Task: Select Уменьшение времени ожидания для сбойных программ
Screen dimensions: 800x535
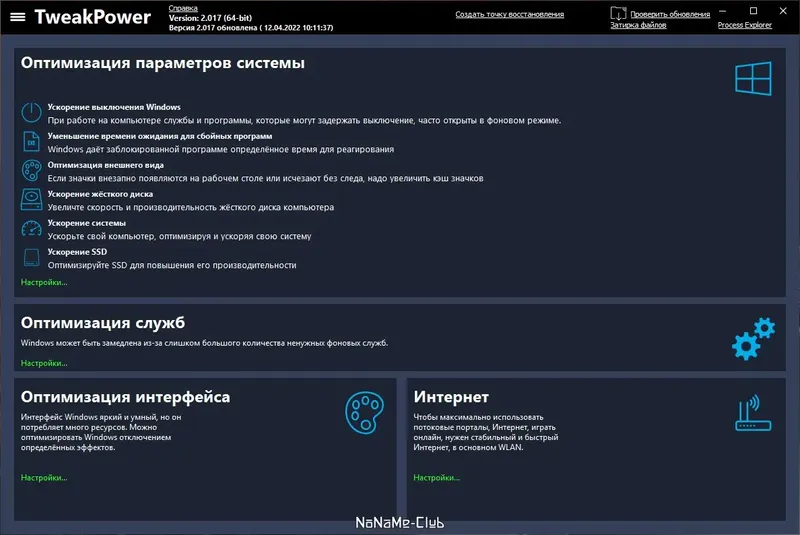Action: click(160, 136)
